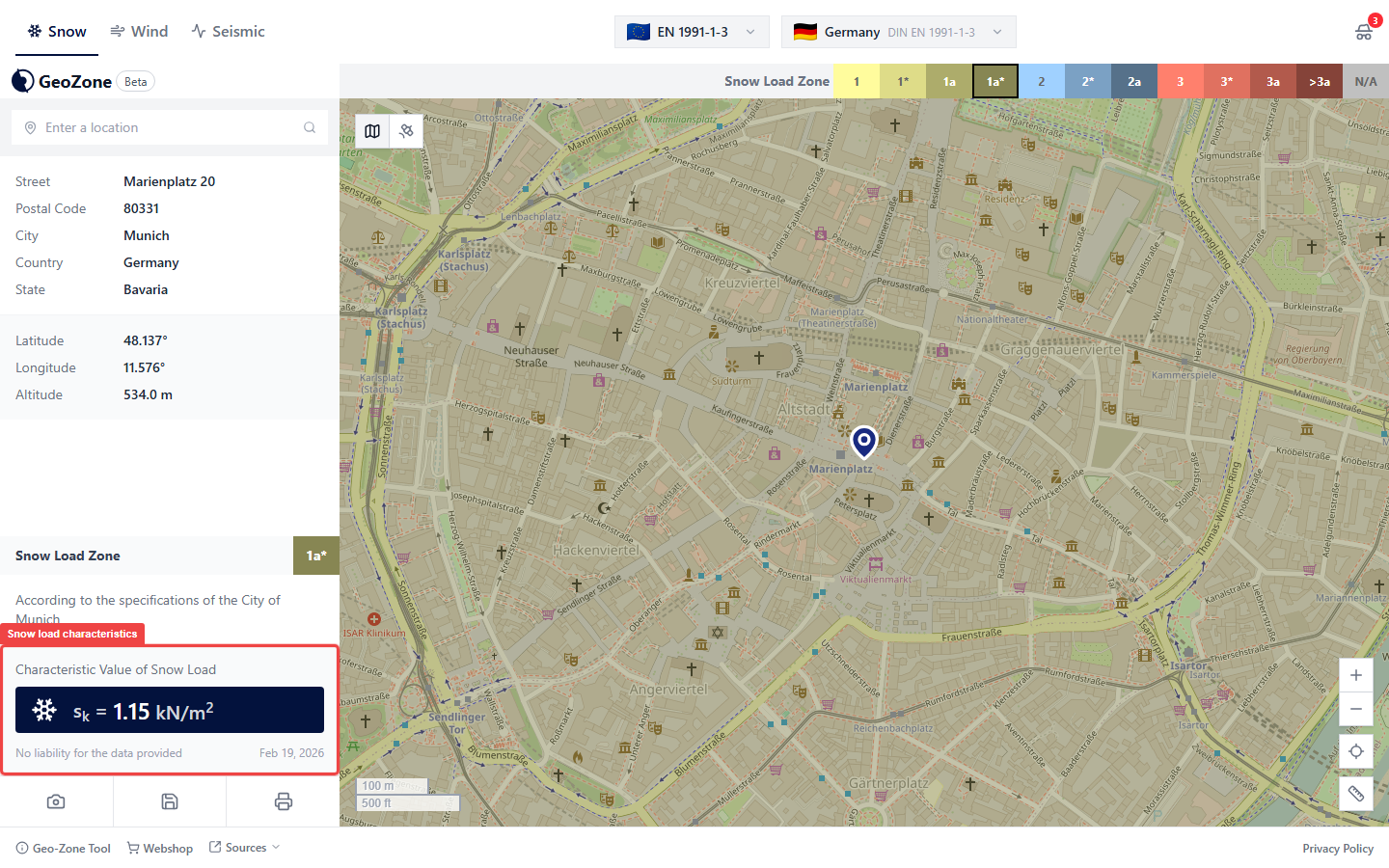
Task: Switch map to satellite view
Action: click(x=406, y=131)
